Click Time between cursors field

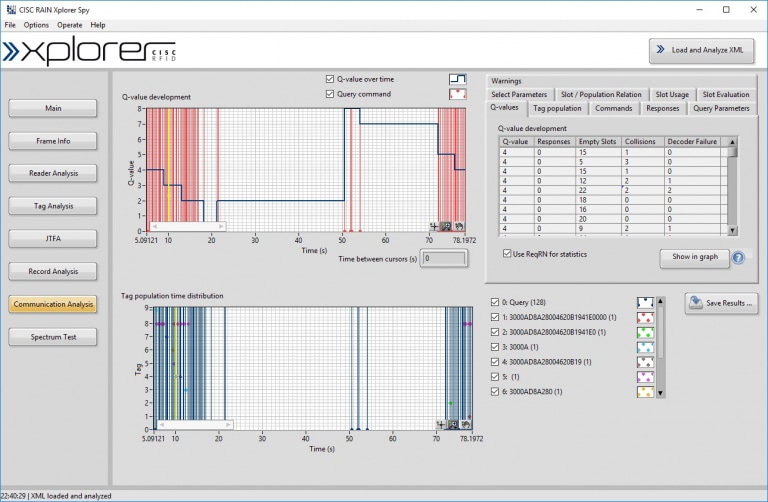(444, 259)
